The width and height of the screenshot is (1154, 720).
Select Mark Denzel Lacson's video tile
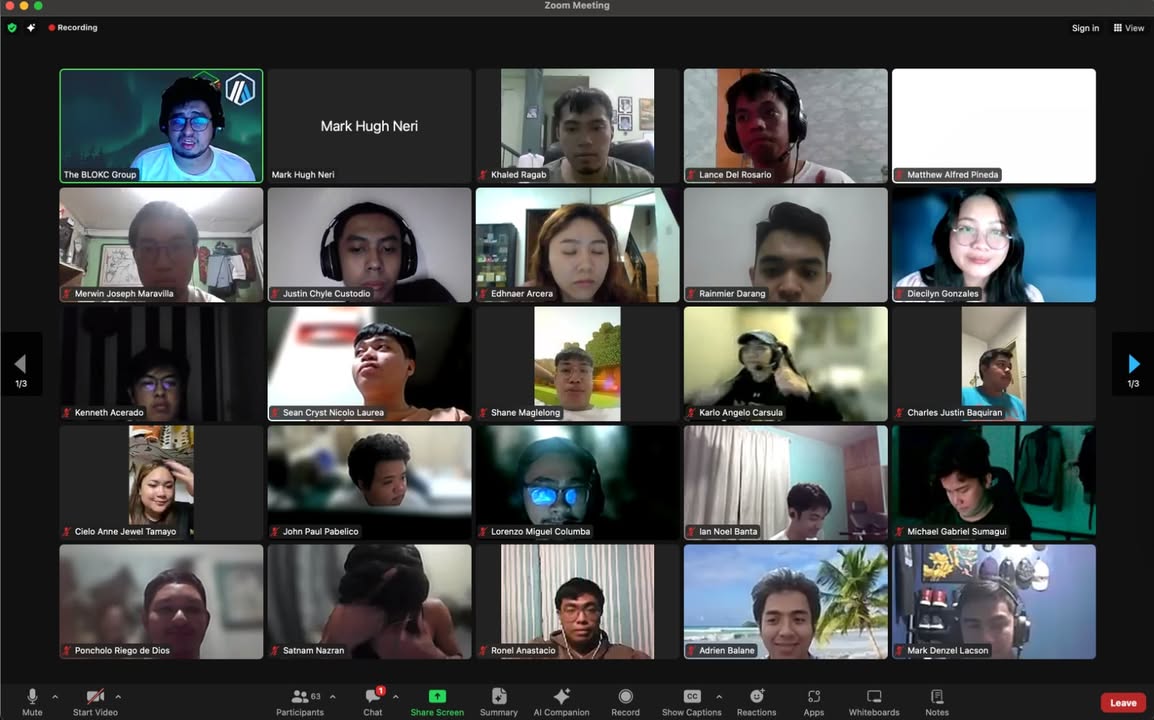click(994, 601)
